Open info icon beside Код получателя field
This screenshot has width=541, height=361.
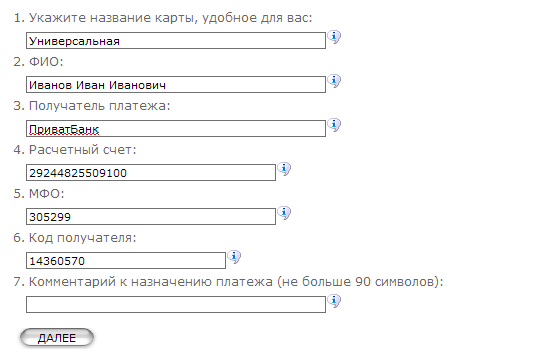point(234,257)
